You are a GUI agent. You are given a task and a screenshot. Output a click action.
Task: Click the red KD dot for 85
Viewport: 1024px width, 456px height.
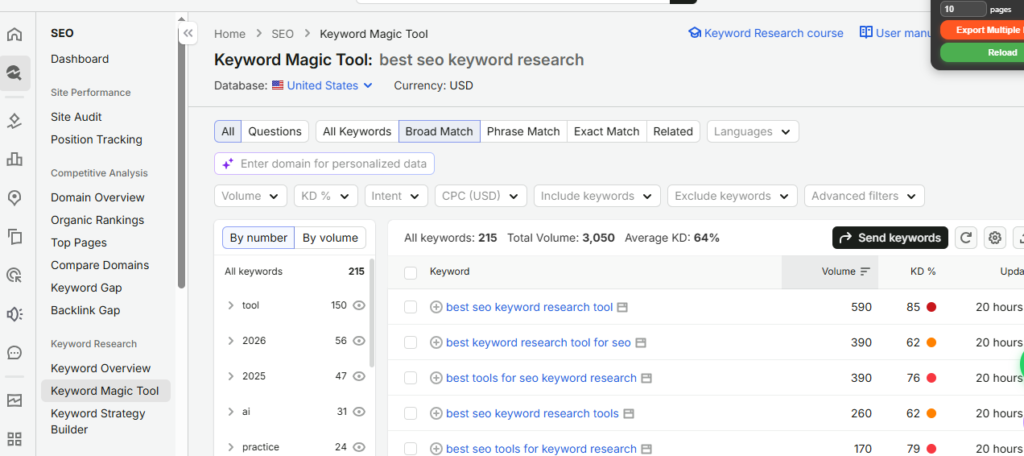931,307
